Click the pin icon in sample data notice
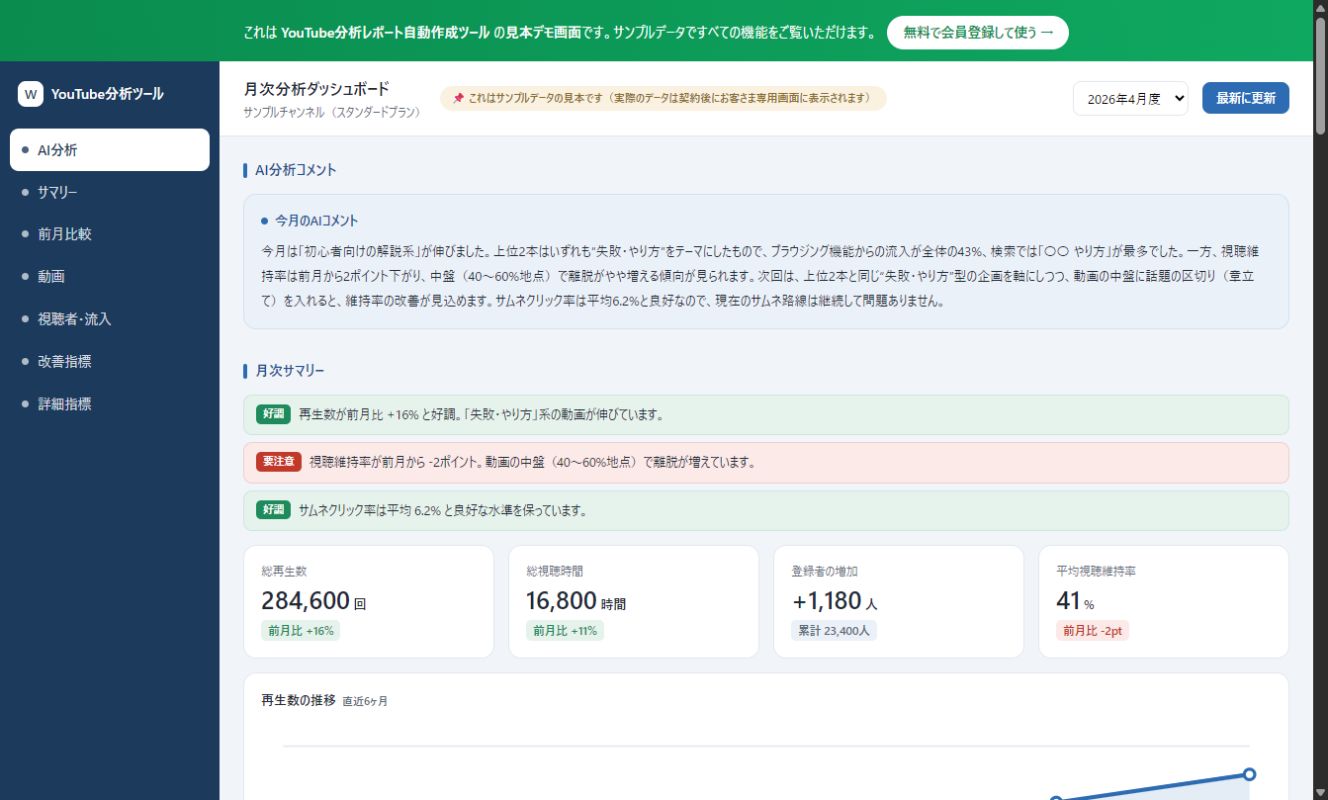 (x=458, y=98)
